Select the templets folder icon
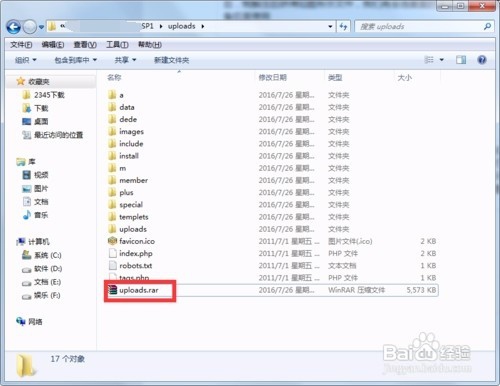 click(112, 217)
